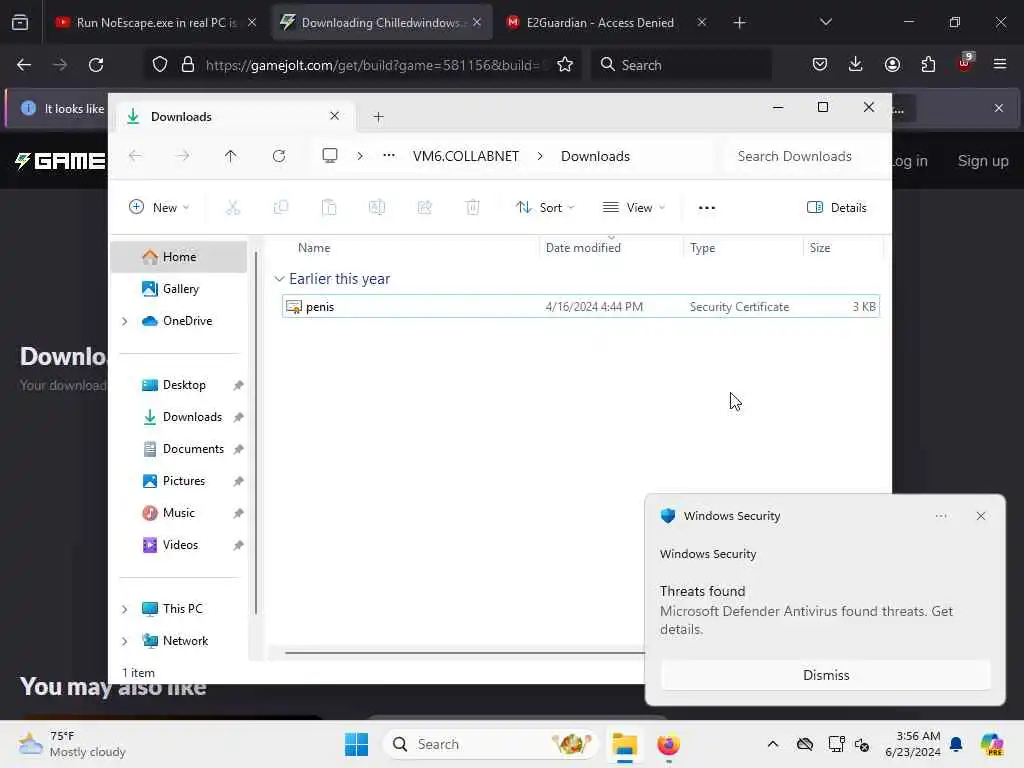Open Firefox account menu
This screenshot has height=768, width=1024.
tap(892, 65)
